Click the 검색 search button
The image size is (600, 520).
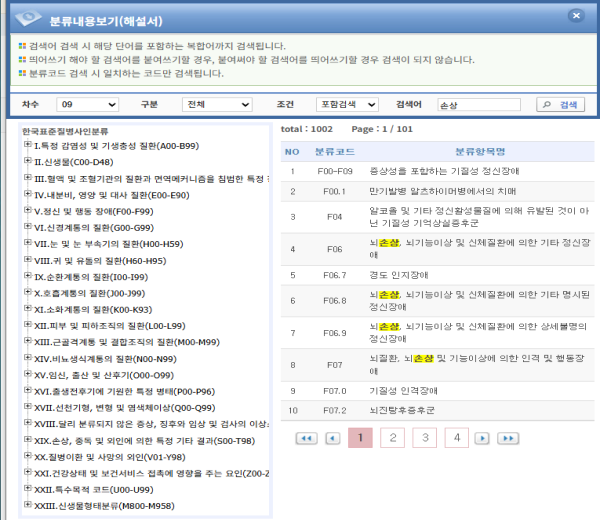click(x=559, y=104)
